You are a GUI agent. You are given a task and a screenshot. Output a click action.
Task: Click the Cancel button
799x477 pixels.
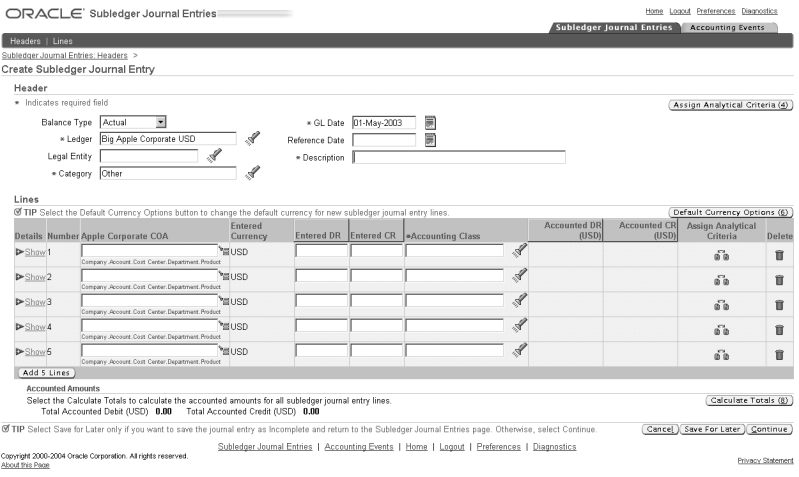pos(660,430)
